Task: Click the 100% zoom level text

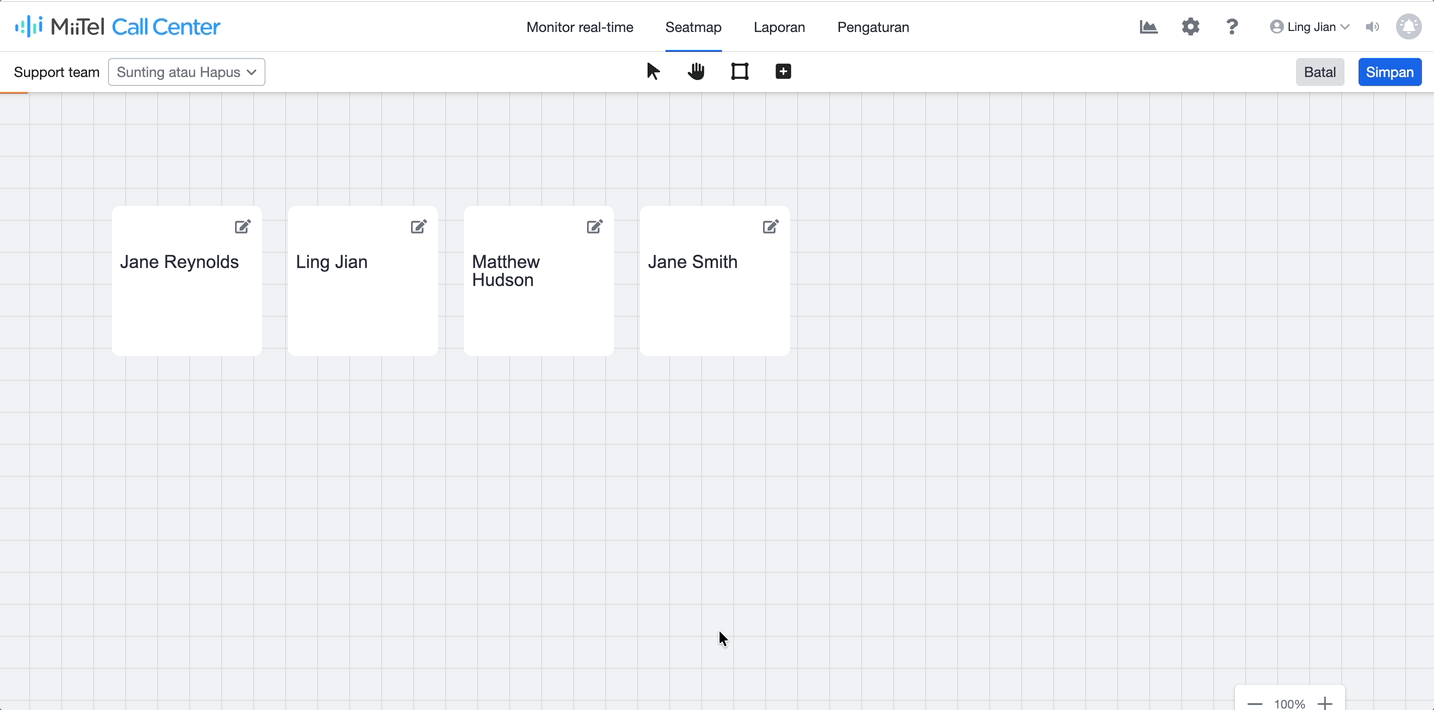Action: coord(1290,704)
